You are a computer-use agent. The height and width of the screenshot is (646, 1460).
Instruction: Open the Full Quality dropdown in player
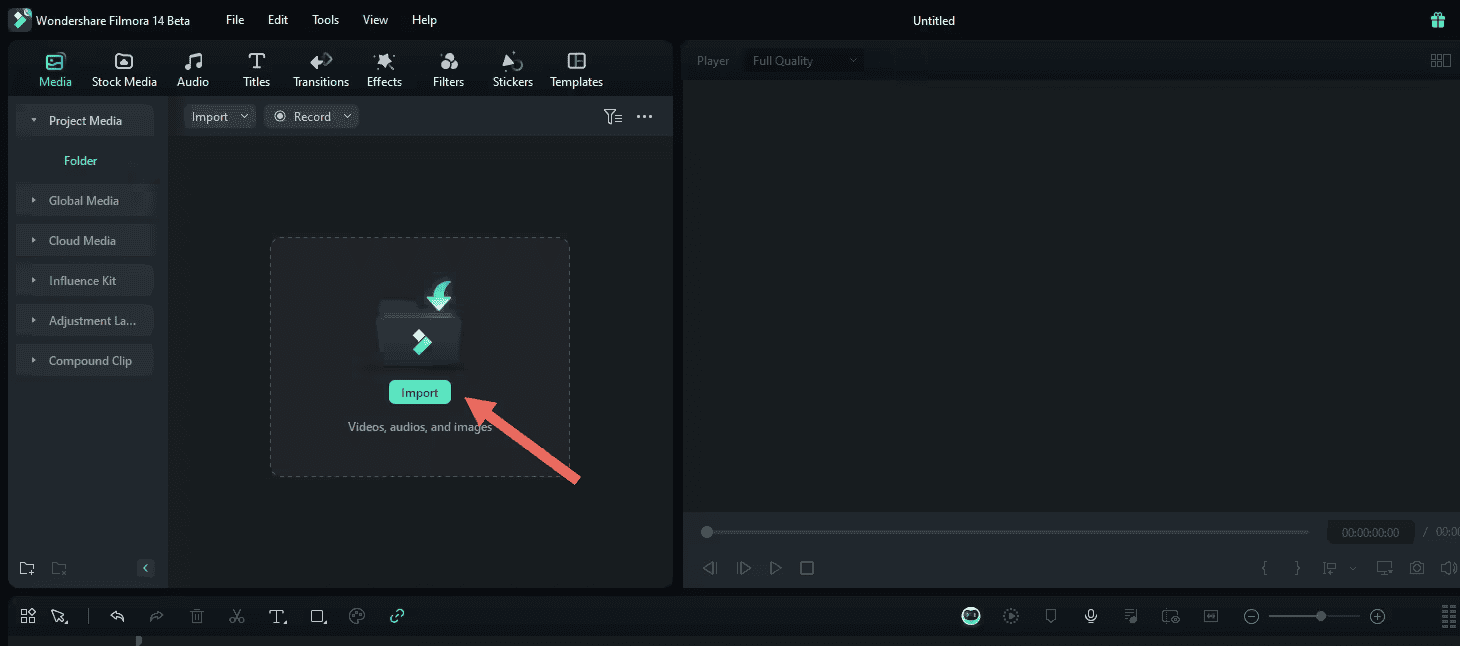pyautogui.click(x=804, y=61)
